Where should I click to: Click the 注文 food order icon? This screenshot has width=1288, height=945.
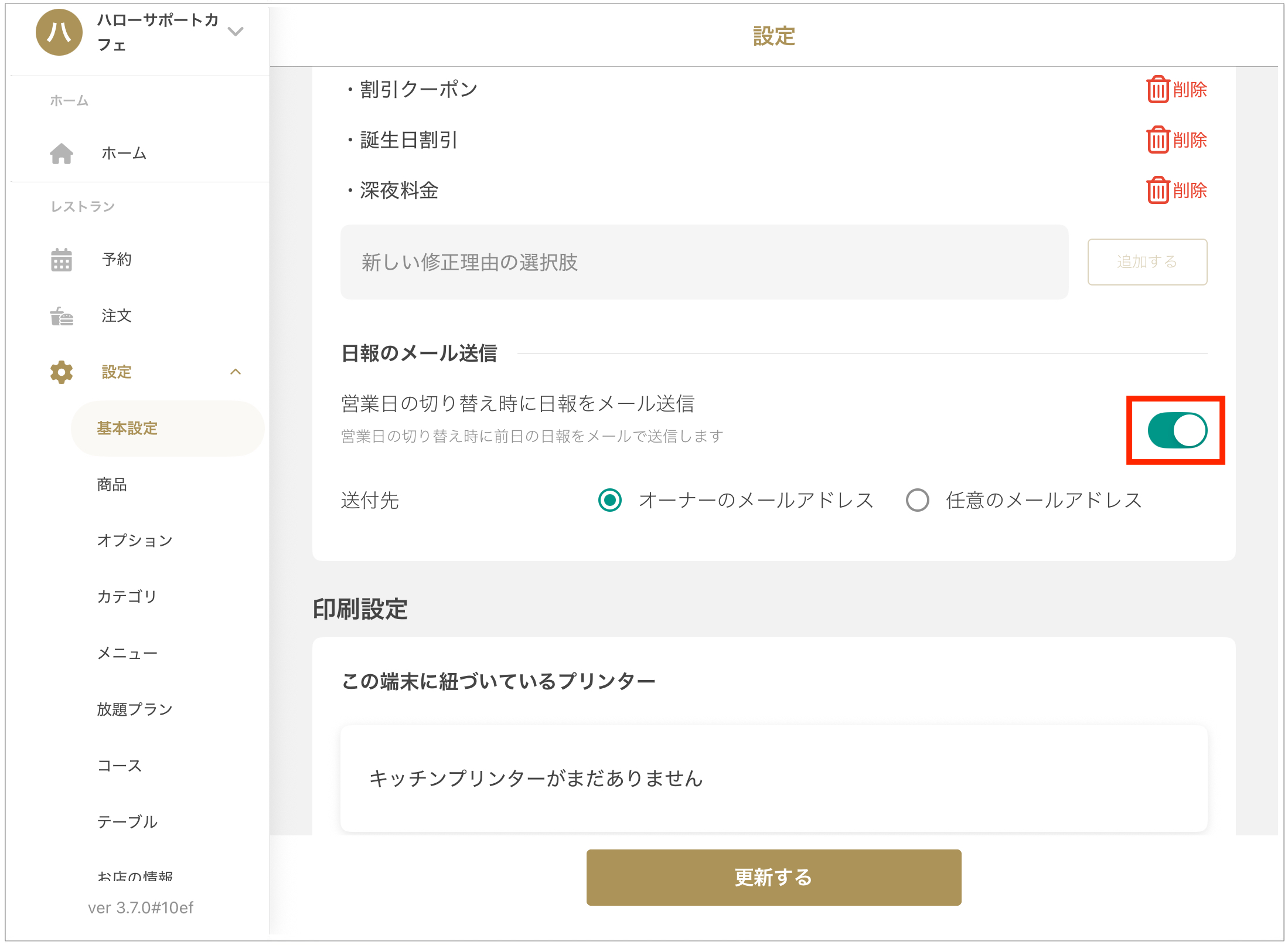click(62, 316)
